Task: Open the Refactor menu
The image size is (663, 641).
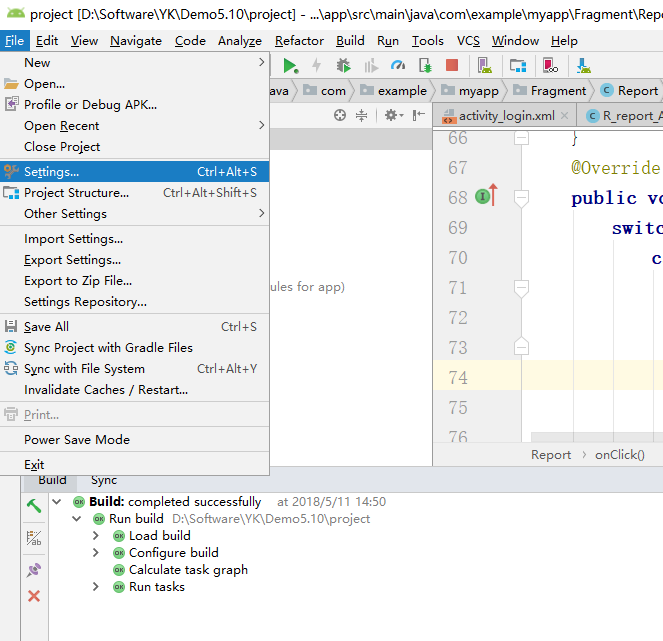Action: 299,41
